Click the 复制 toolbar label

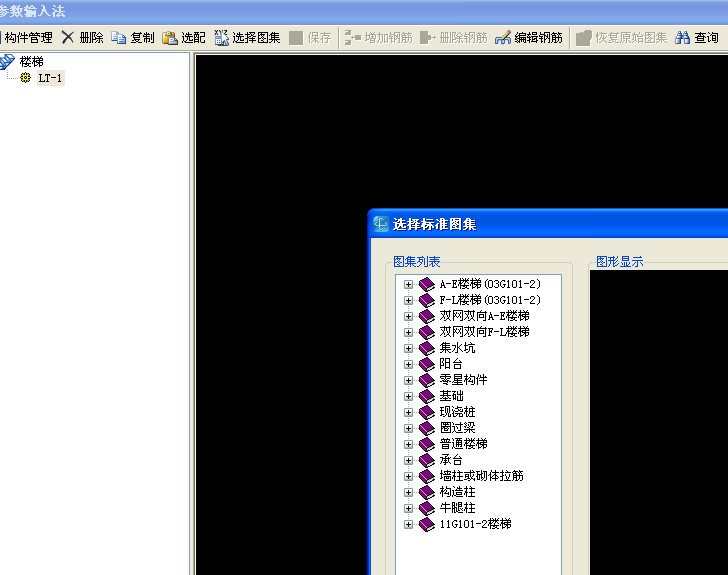click(x=142, y=38)
